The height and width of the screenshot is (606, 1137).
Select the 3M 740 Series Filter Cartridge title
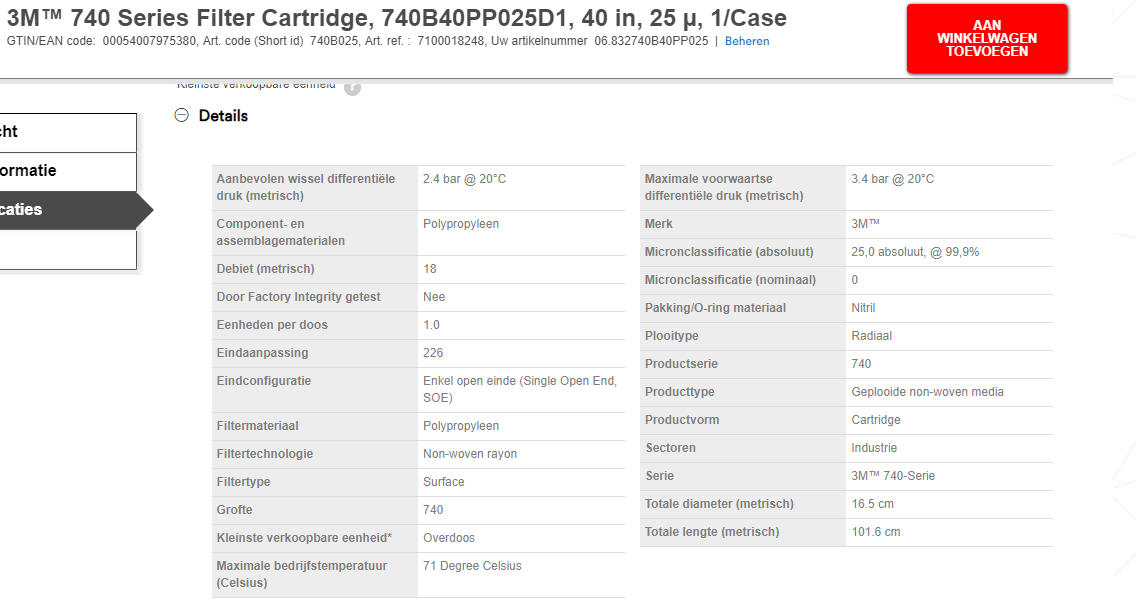(x=397, y=17)
